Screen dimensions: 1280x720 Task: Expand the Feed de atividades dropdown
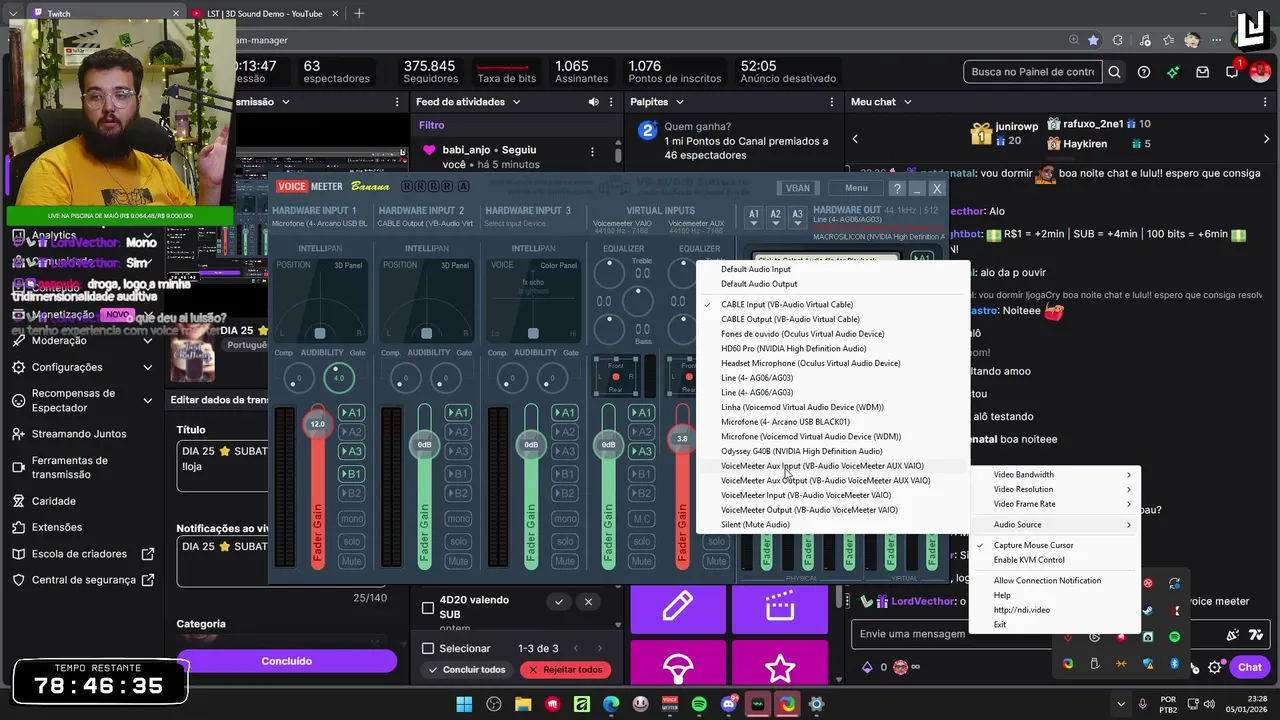[x=517, y=102]
